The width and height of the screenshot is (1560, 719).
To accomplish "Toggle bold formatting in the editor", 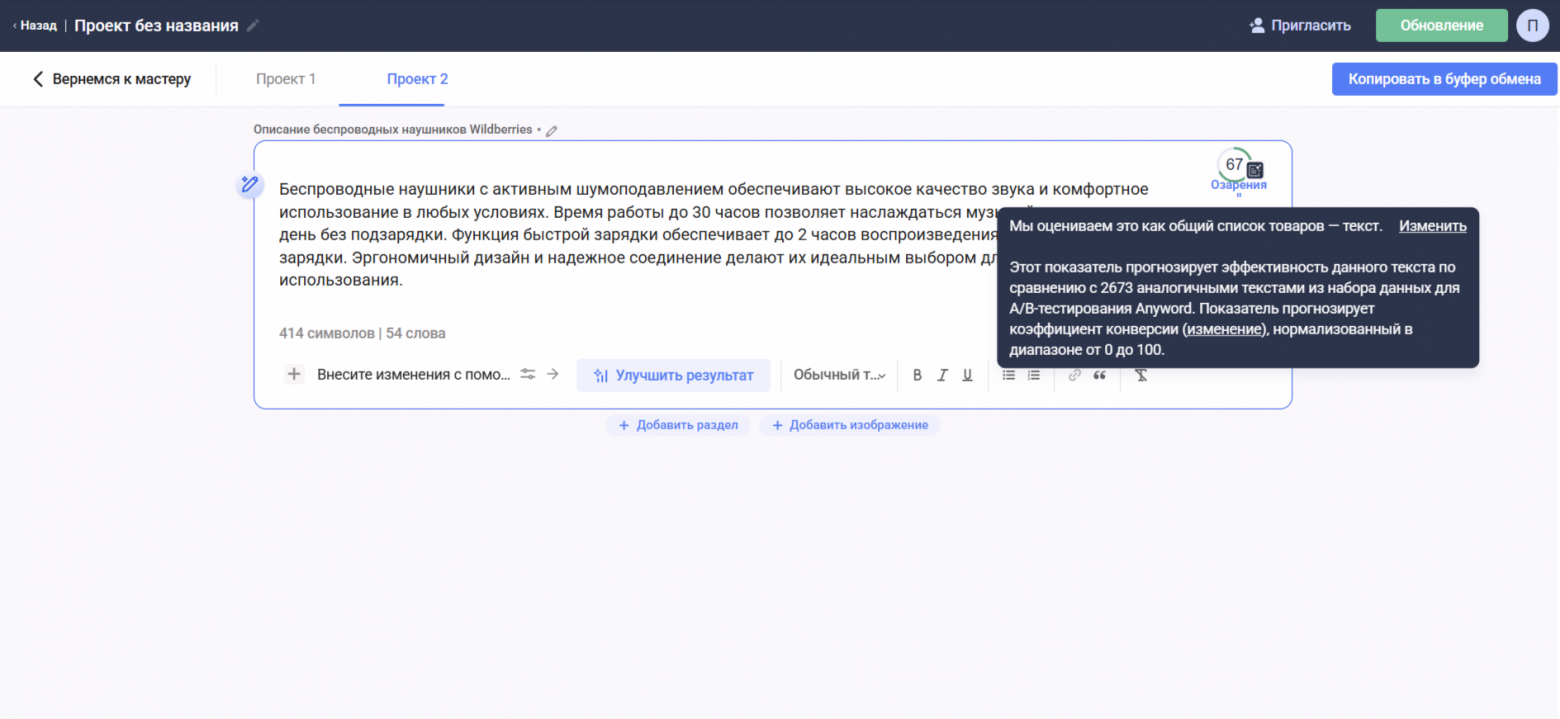I will coord(917,374).
